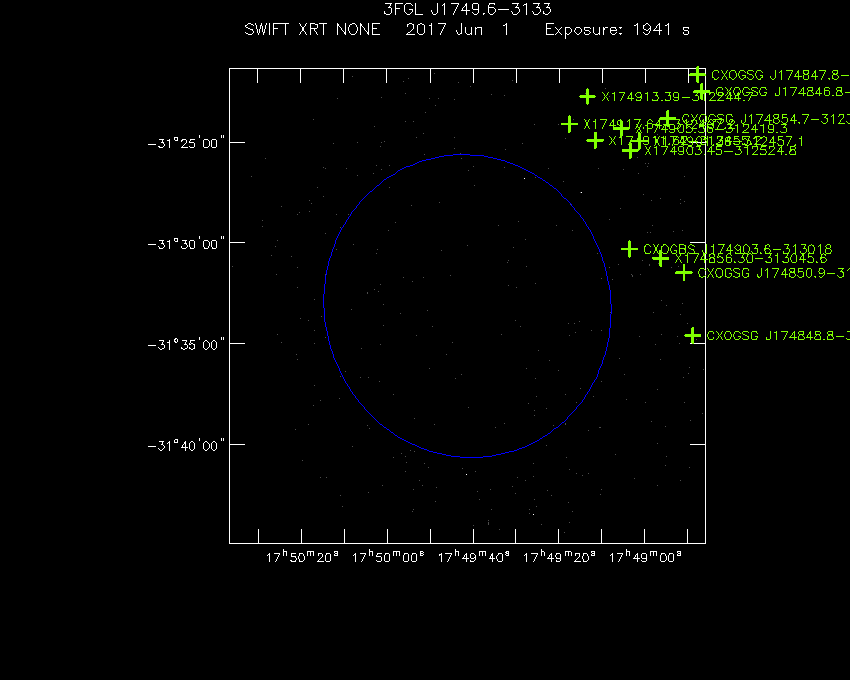Click the cross marker left of X174917.6 label
850x680 pixels.
click(569, 124)
